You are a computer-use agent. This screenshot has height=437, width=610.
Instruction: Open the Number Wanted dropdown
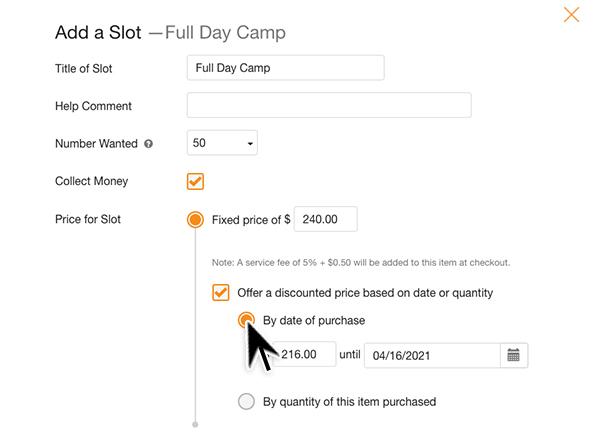(x=222, y=143)
